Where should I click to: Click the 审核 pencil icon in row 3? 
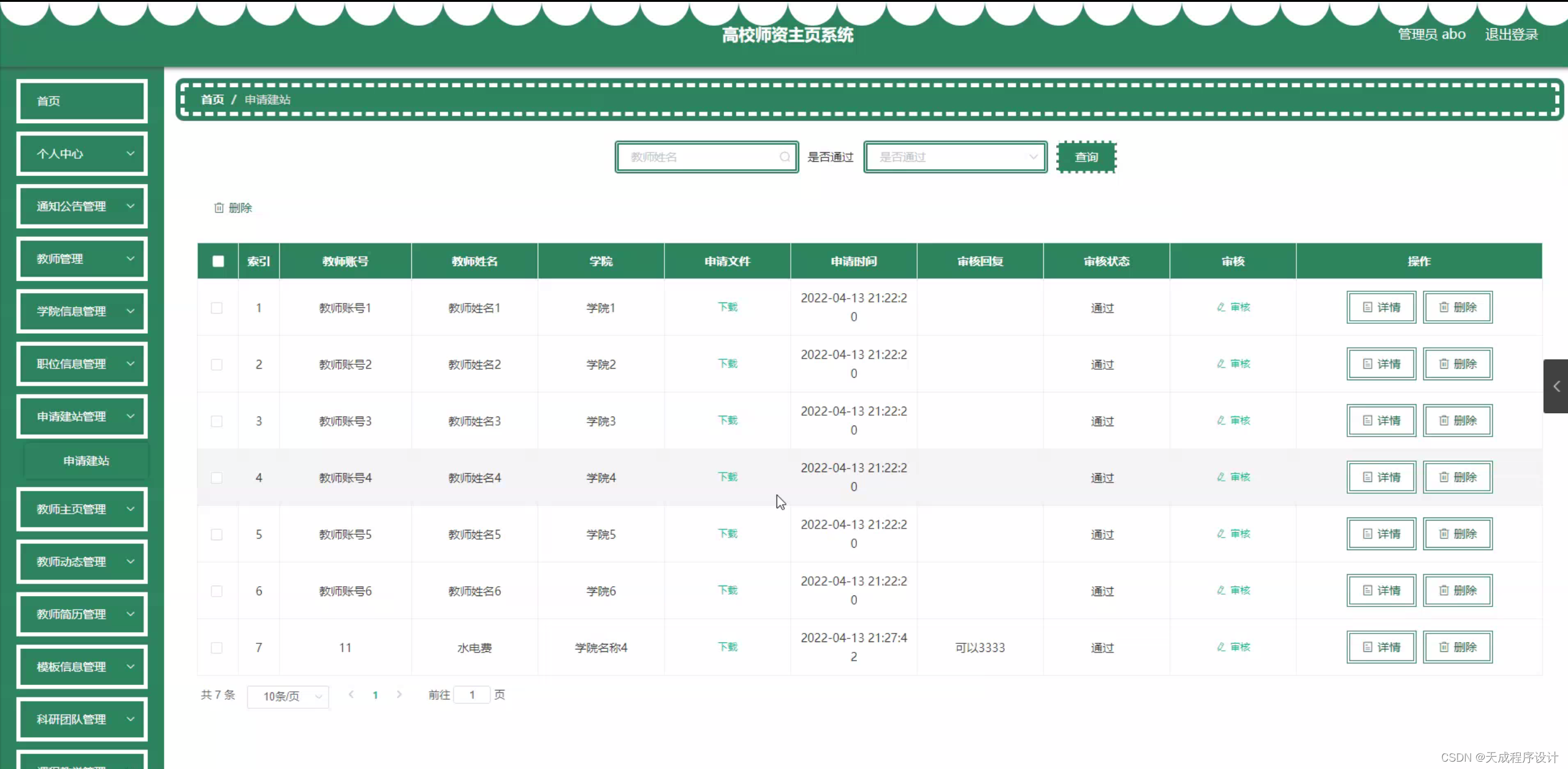(1221, 420)
